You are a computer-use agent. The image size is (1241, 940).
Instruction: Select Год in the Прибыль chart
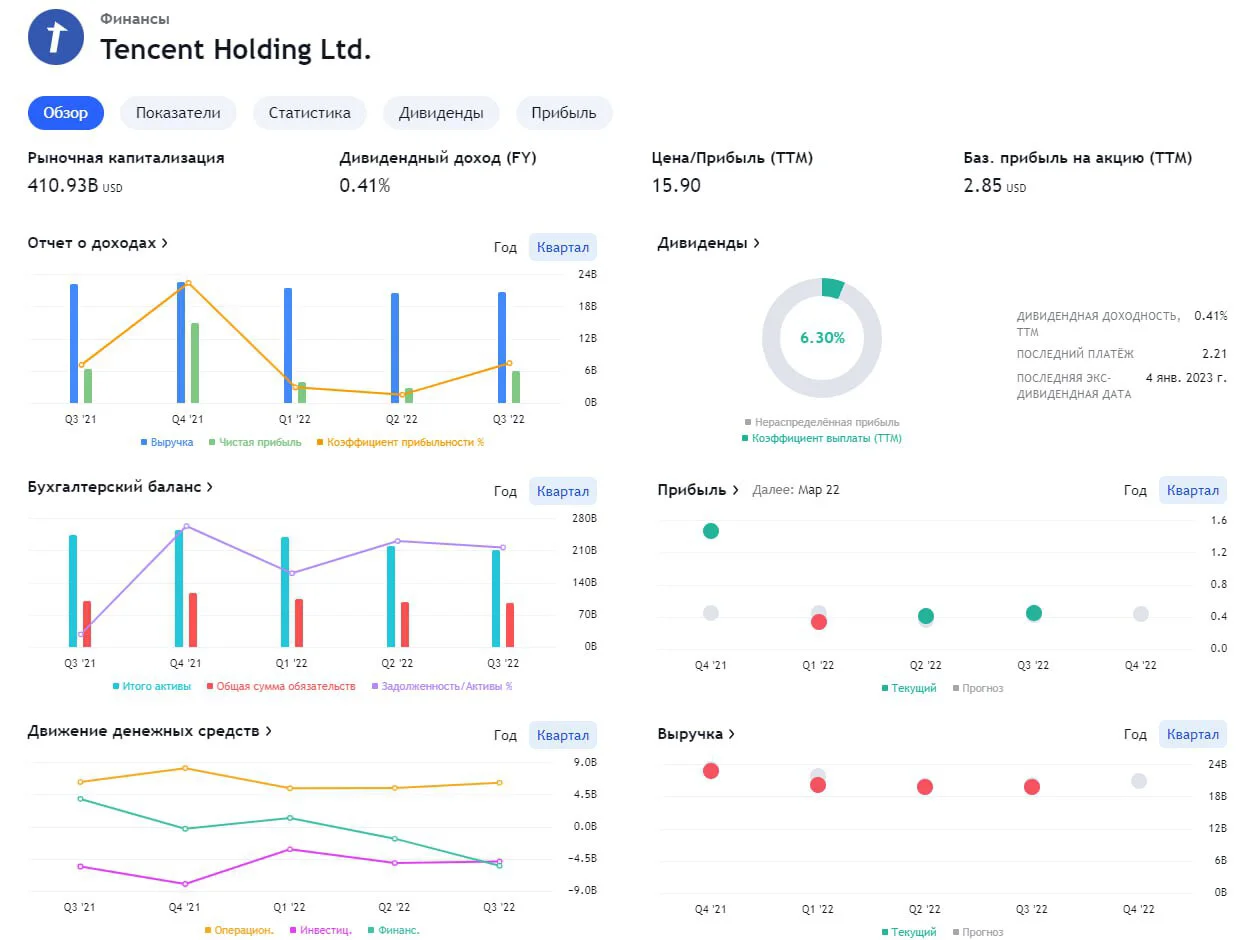click(x=1135, y=490)
